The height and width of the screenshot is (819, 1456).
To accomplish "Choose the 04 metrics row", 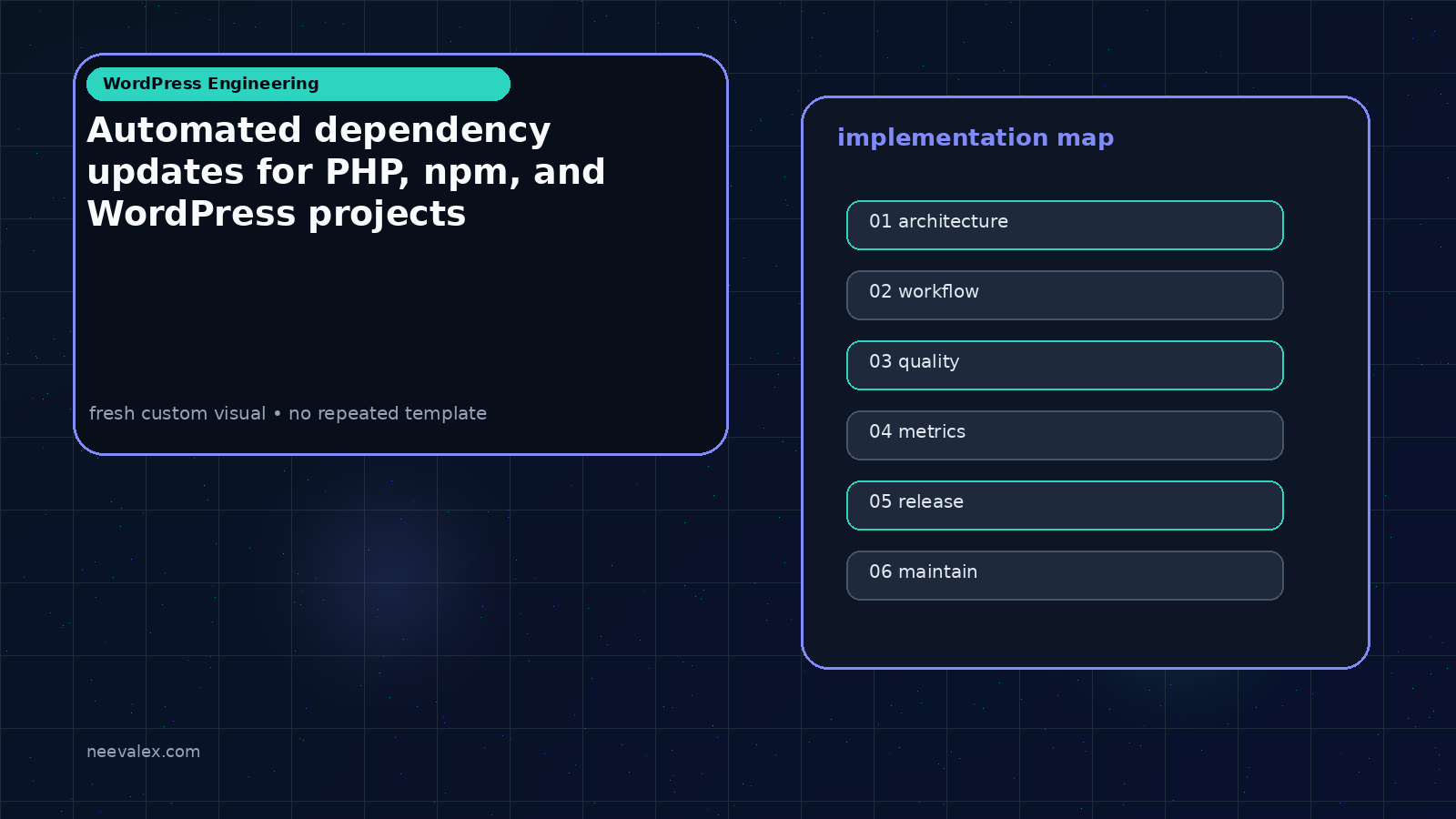I will pyautogui.click(x=1065, y=435).
